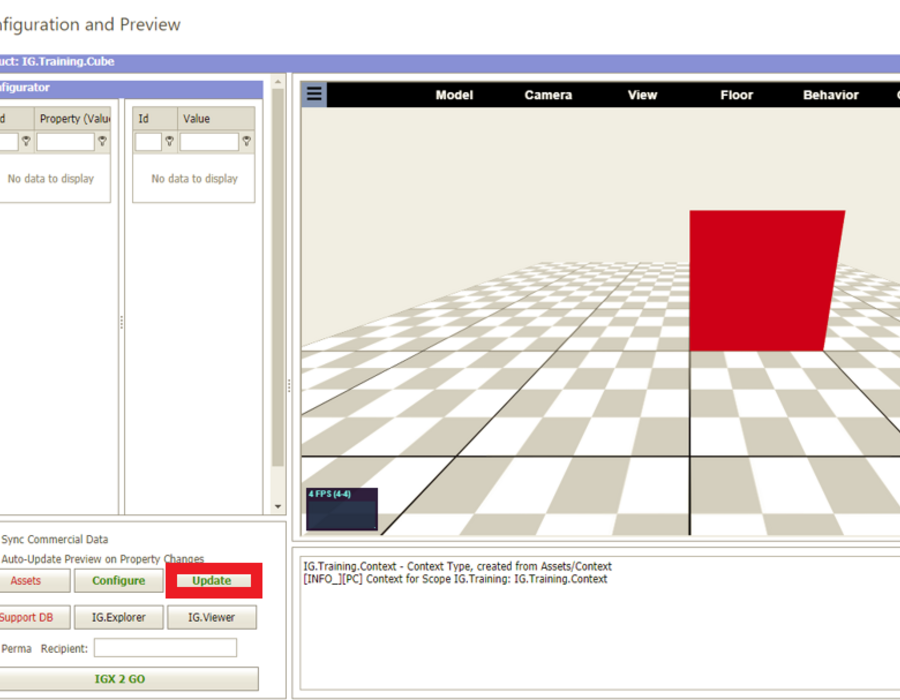Viewport: 900px width, 700px height.
Task: Open the hamburger menu in the 3D viewer
Action: pos(314,94)
